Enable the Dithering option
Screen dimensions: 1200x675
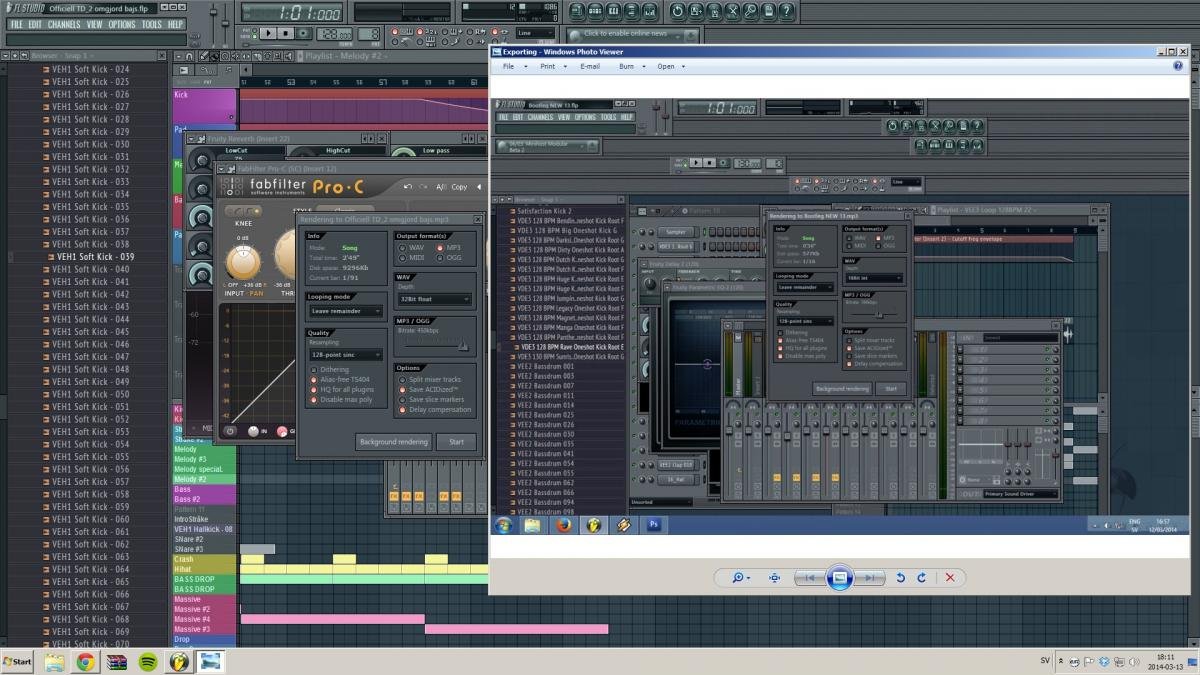(329, 369)
